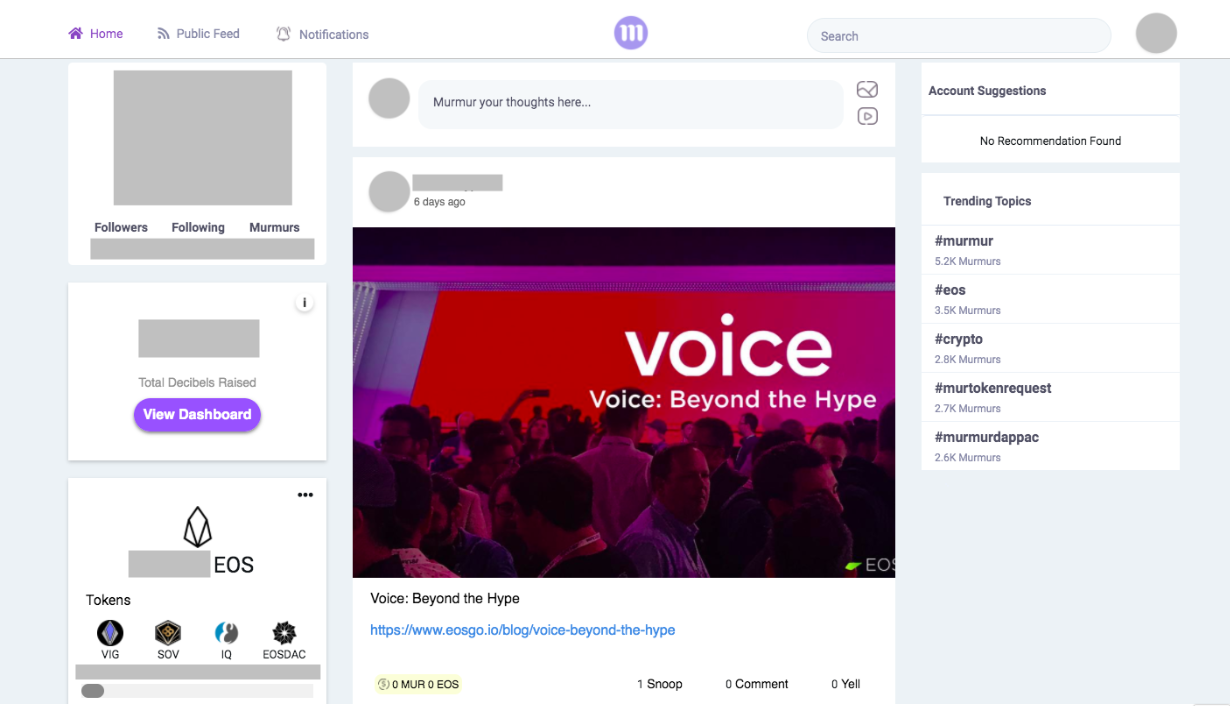Open Notifications page
The height and width of the screenshot is (706, 1230).
click(322, 34)
